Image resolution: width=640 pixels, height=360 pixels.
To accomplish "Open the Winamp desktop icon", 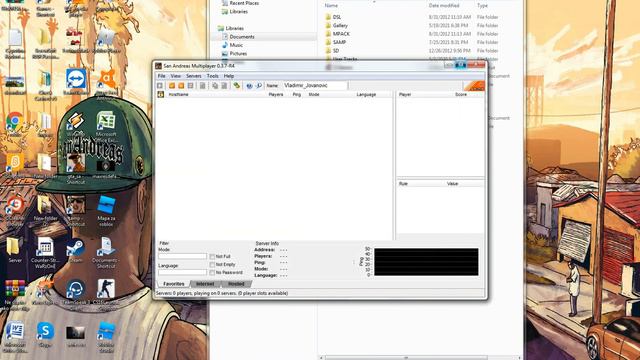I will 76,121.
